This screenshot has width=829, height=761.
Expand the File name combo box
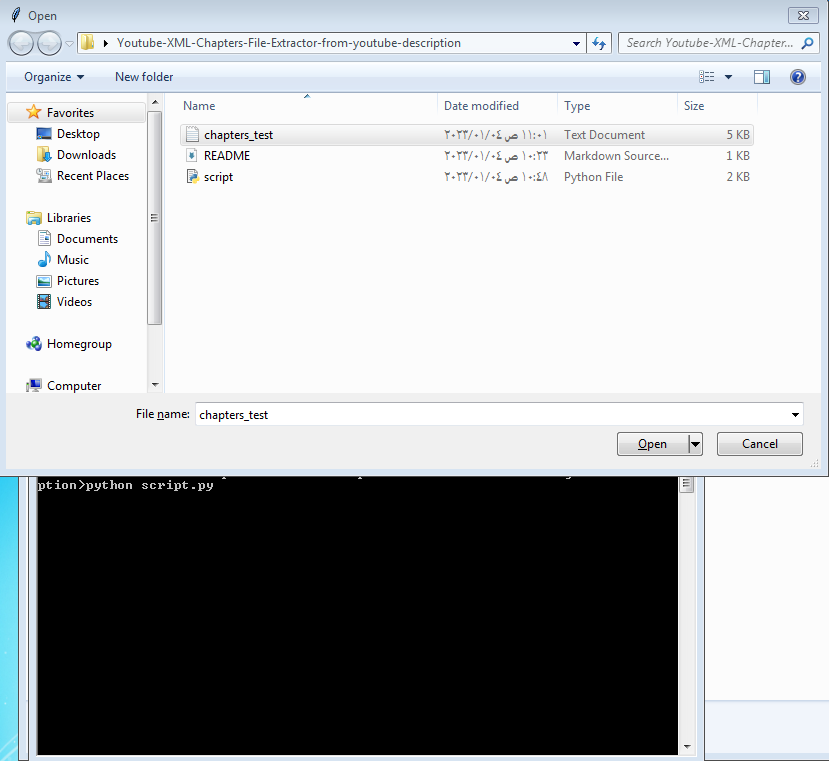pos(796,413)
